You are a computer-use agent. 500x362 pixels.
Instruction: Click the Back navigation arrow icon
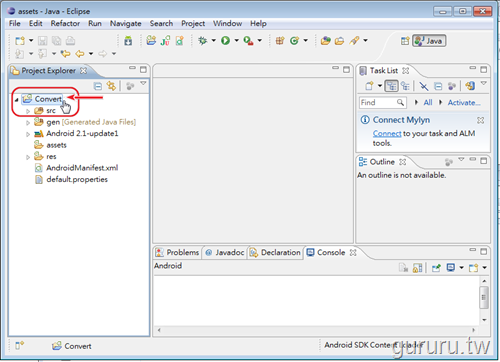(80, 53)
